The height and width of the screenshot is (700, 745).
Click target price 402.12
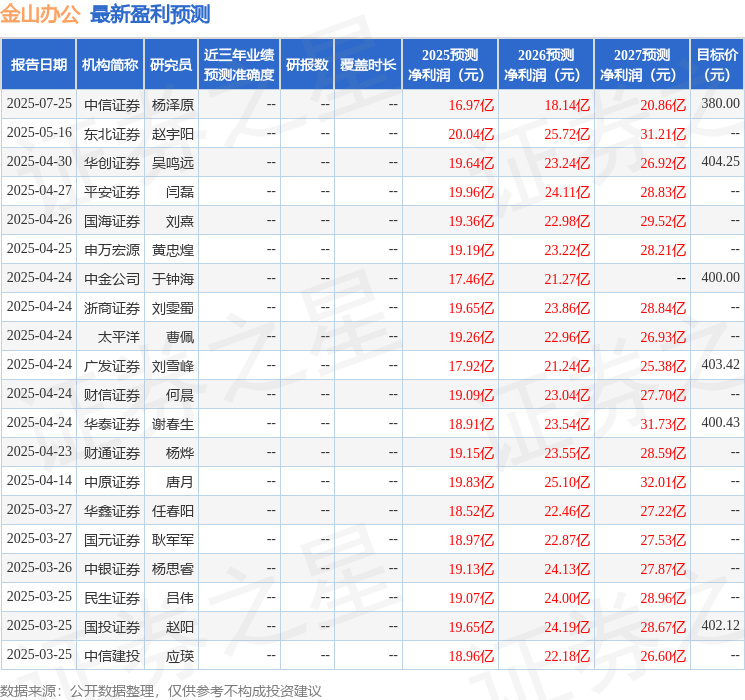pos(720,625)
